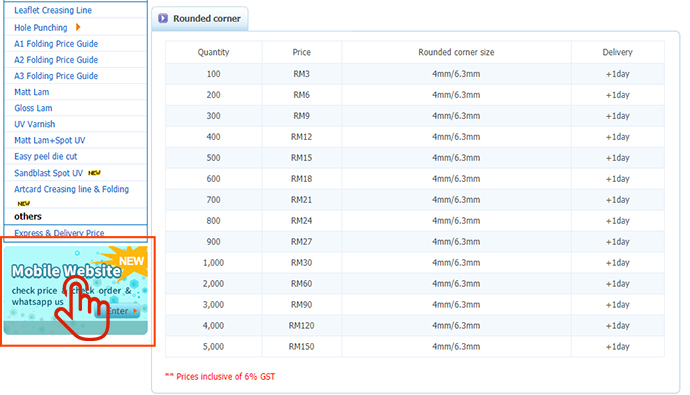Select the RM6 price cell
The height and width of the screenshot is (395, 690).
click(301, 95)
